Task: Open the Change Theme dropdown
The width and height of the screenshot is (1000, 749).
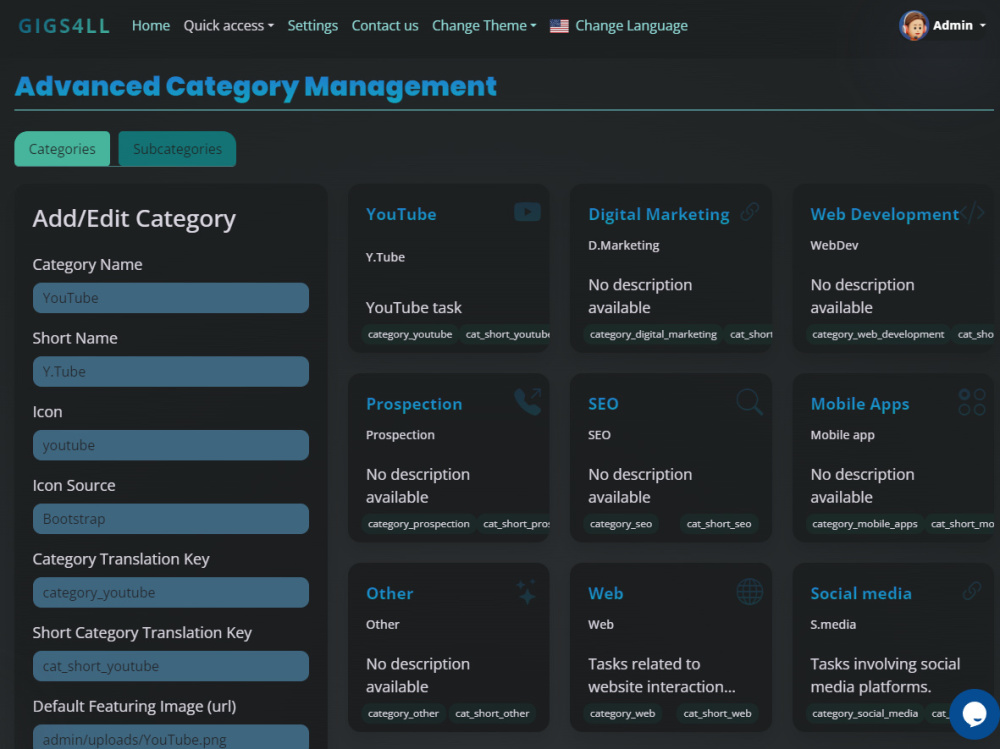Action: (484, 26)
